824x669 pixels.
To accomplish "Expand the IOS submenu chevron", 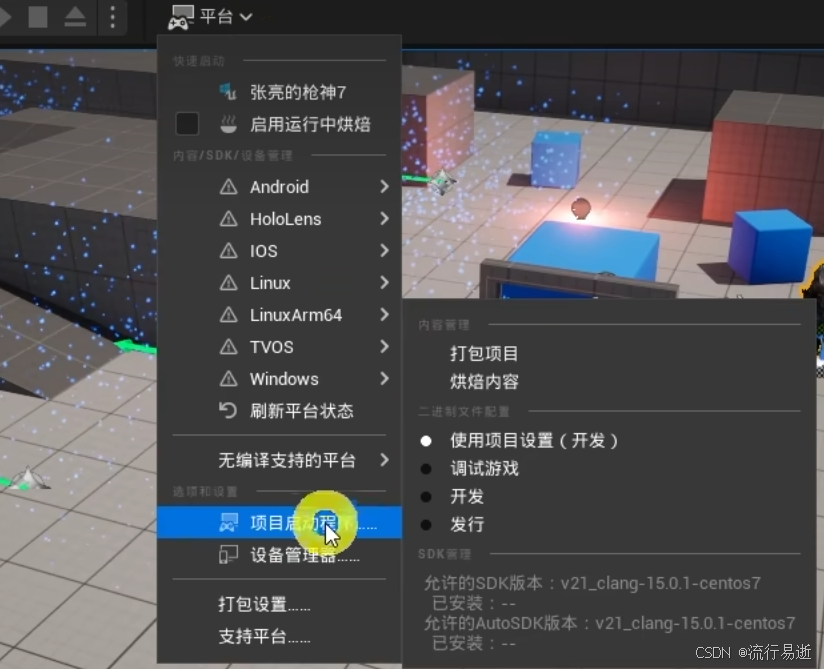I will [x=384, y=251].
